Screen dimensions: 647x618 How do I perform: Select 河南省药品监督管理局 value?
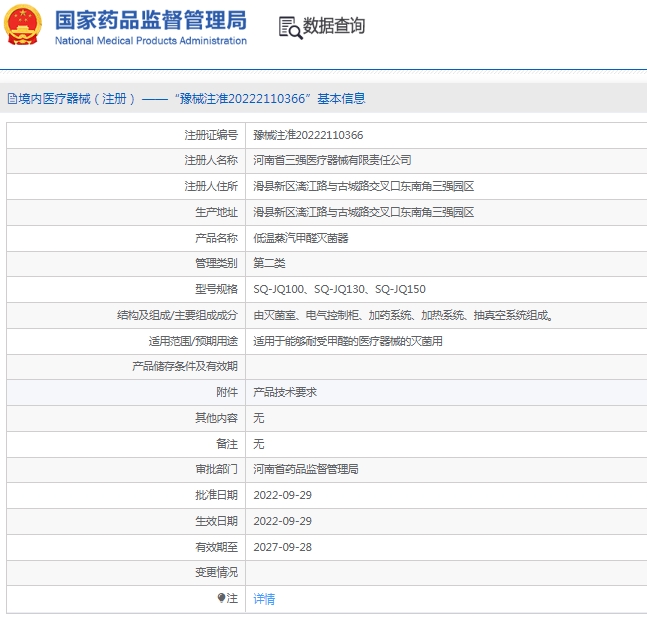pyautogui.click(x=306, y=469)
